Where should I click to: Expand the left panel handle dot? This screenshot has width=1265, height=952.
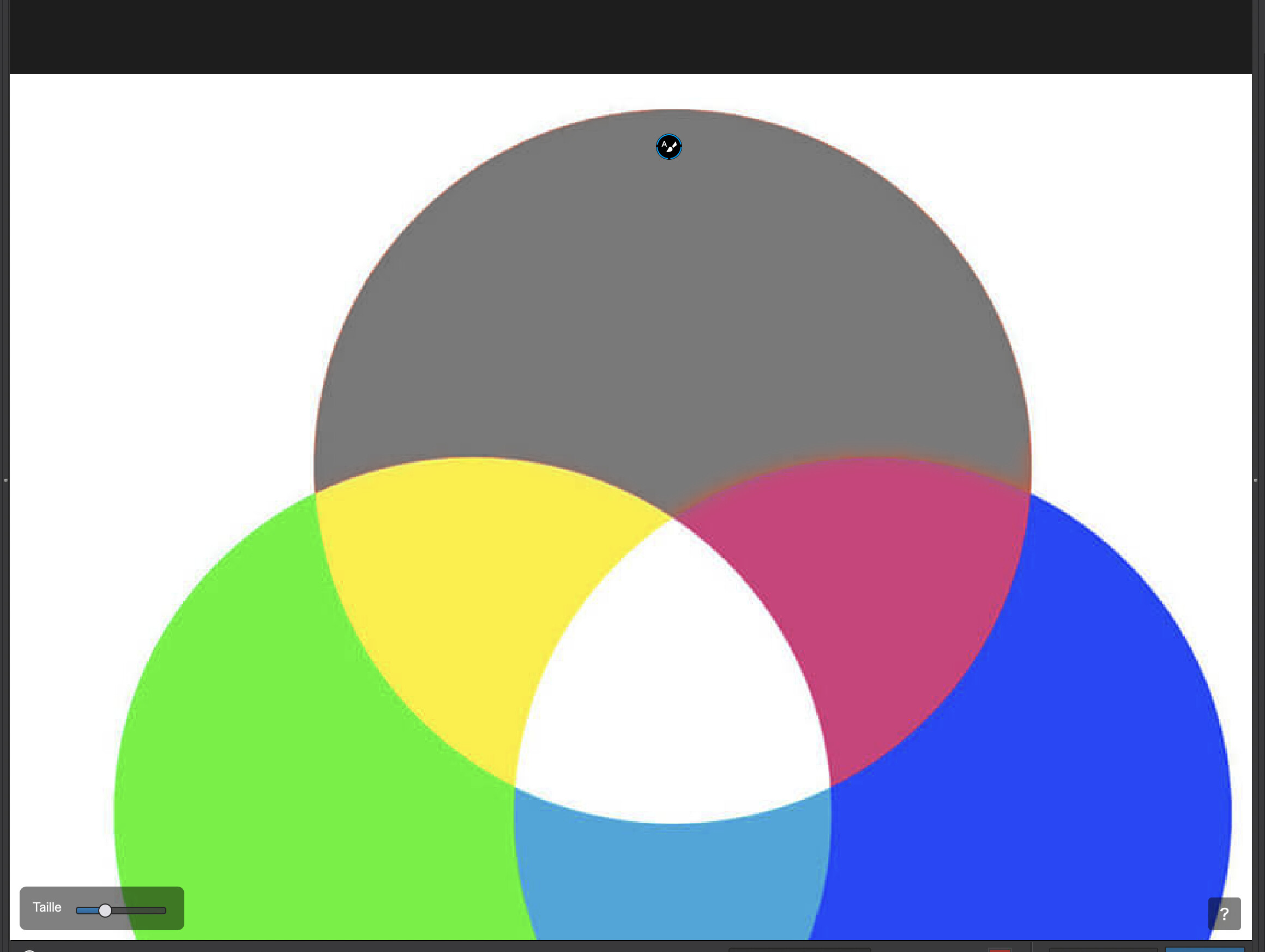(x=5, y=480)
